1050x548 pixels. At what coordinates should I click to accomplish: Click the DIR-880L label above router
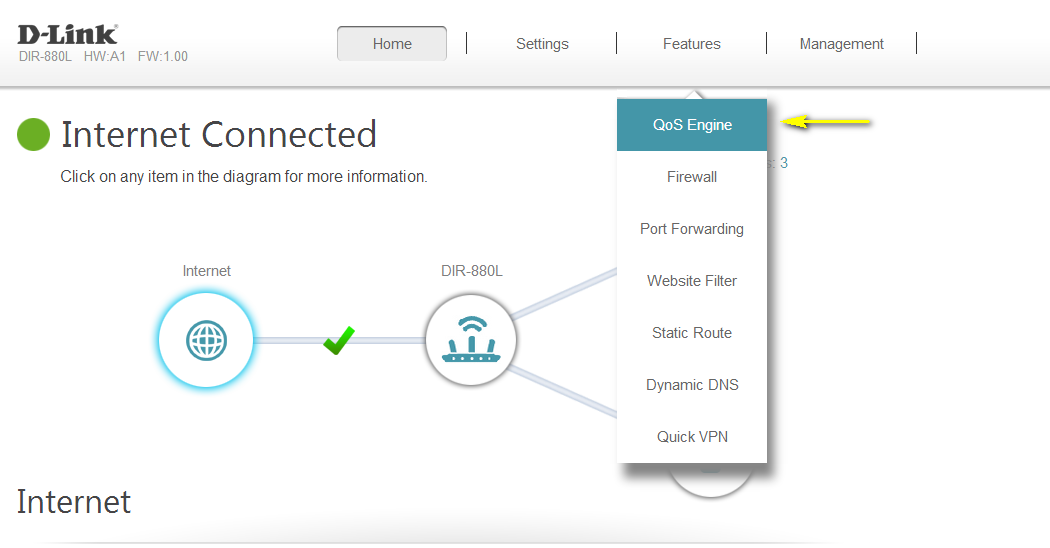point(471,271)
